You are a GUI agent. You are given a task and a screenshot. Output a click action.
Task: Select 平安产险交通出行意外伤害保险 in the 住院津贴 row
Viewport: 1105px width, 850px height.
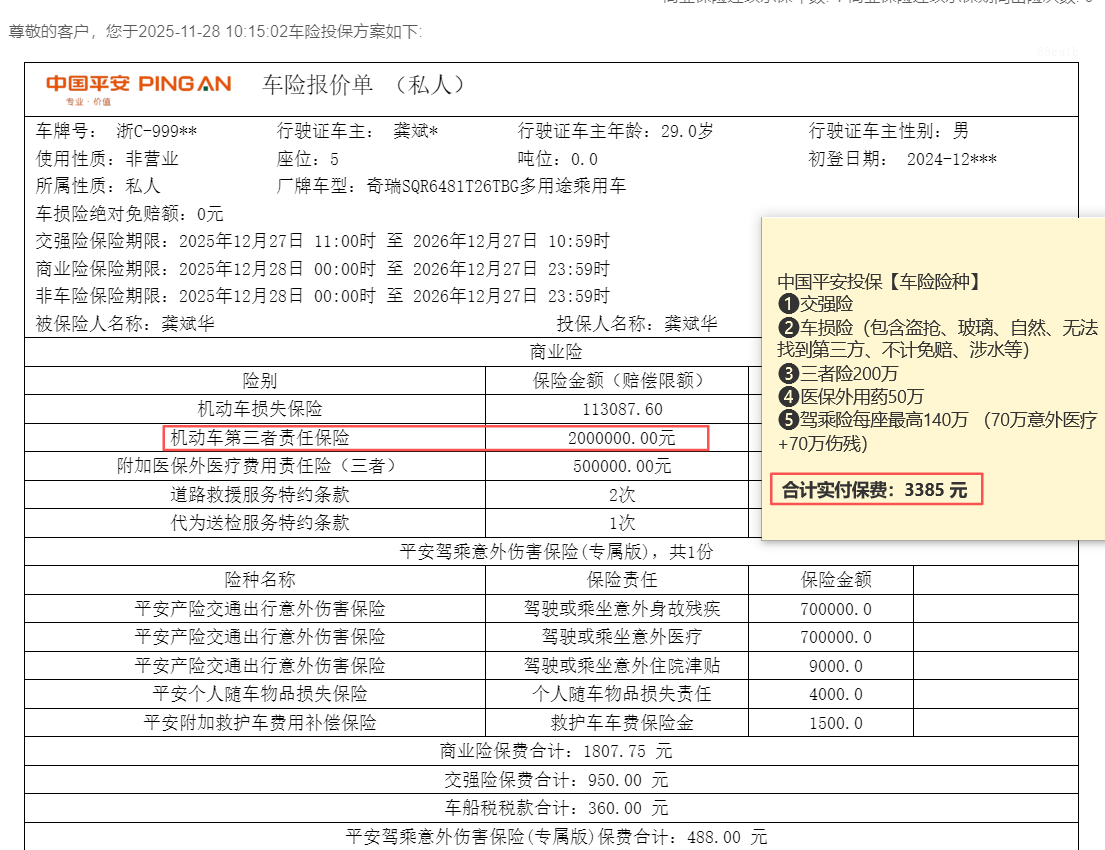coord(259,665)
